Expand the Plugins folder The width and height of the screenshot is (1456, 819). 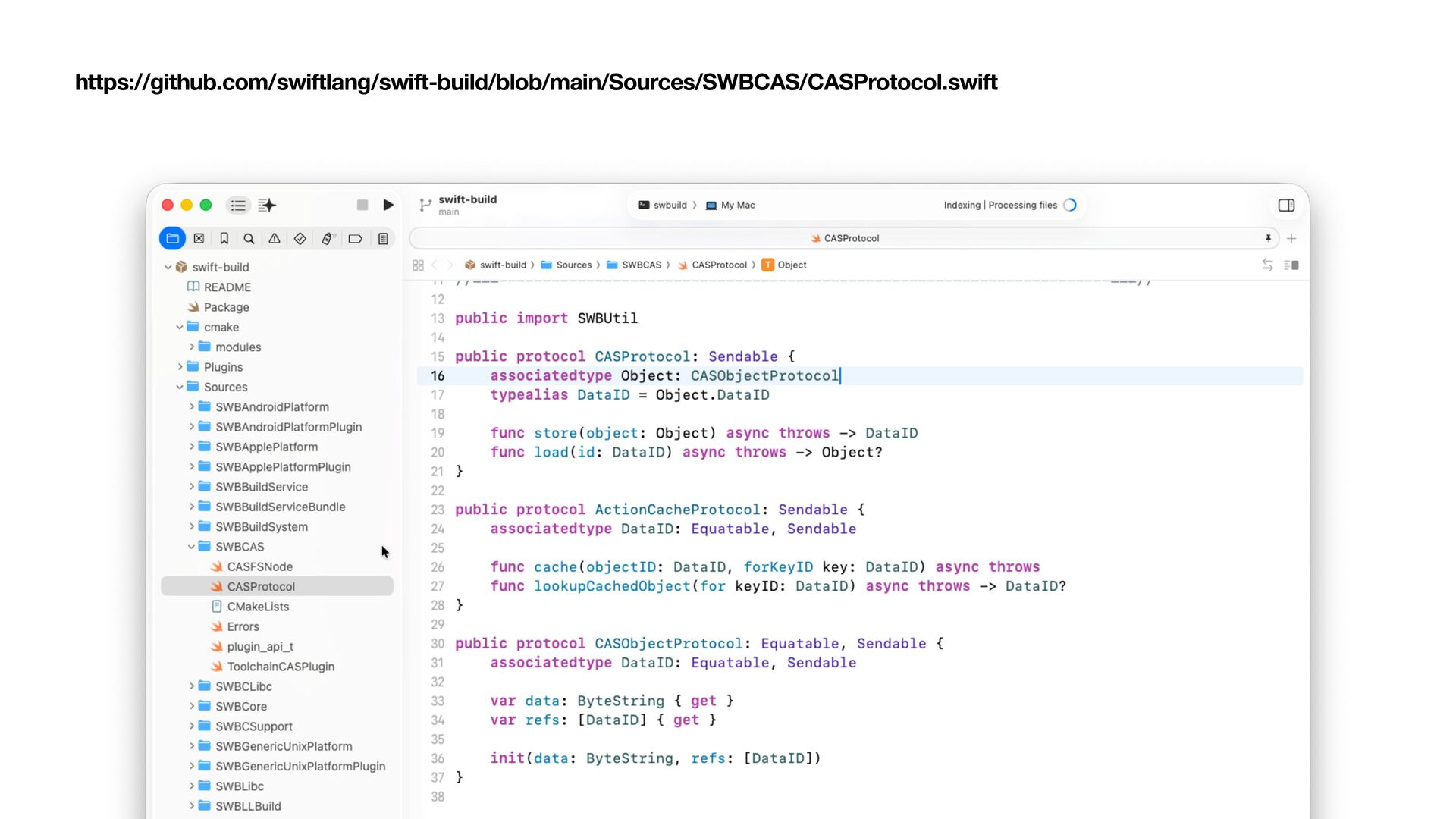[180, 367]
